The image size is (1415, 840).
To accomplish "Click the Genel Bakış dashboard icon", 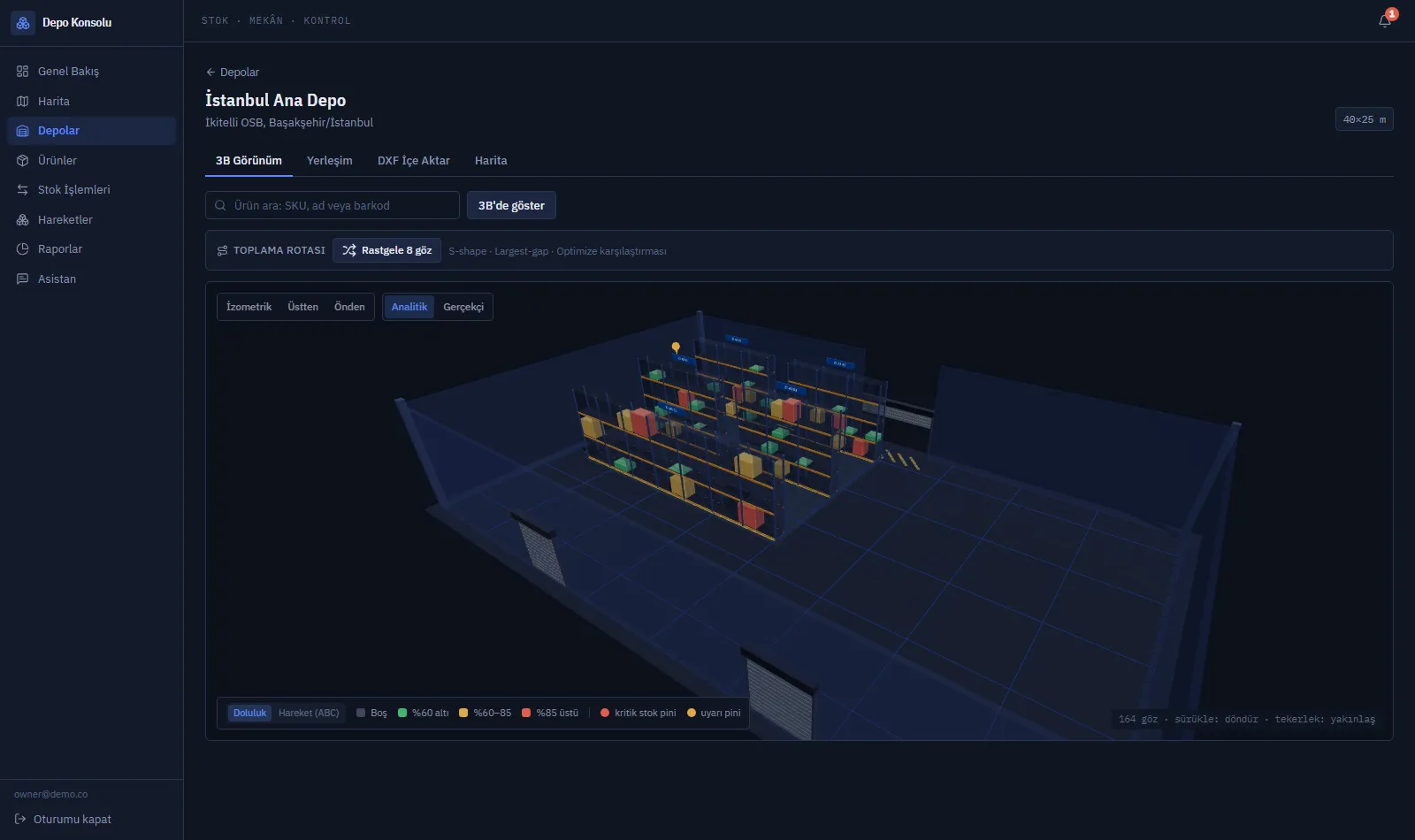I will coord(23,71).
